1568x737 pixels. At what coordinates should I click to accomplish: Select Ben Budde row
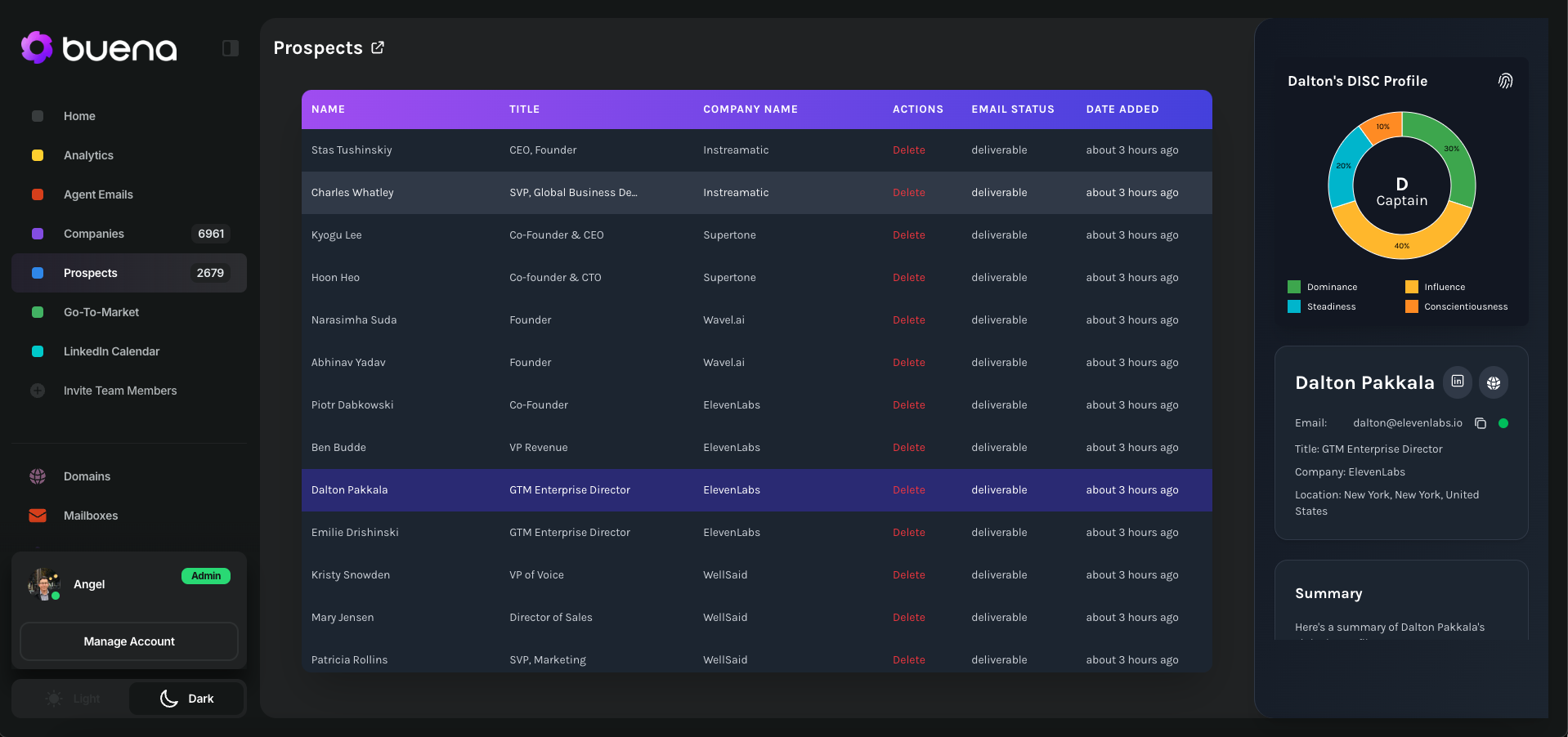click(x=757, y=448)
